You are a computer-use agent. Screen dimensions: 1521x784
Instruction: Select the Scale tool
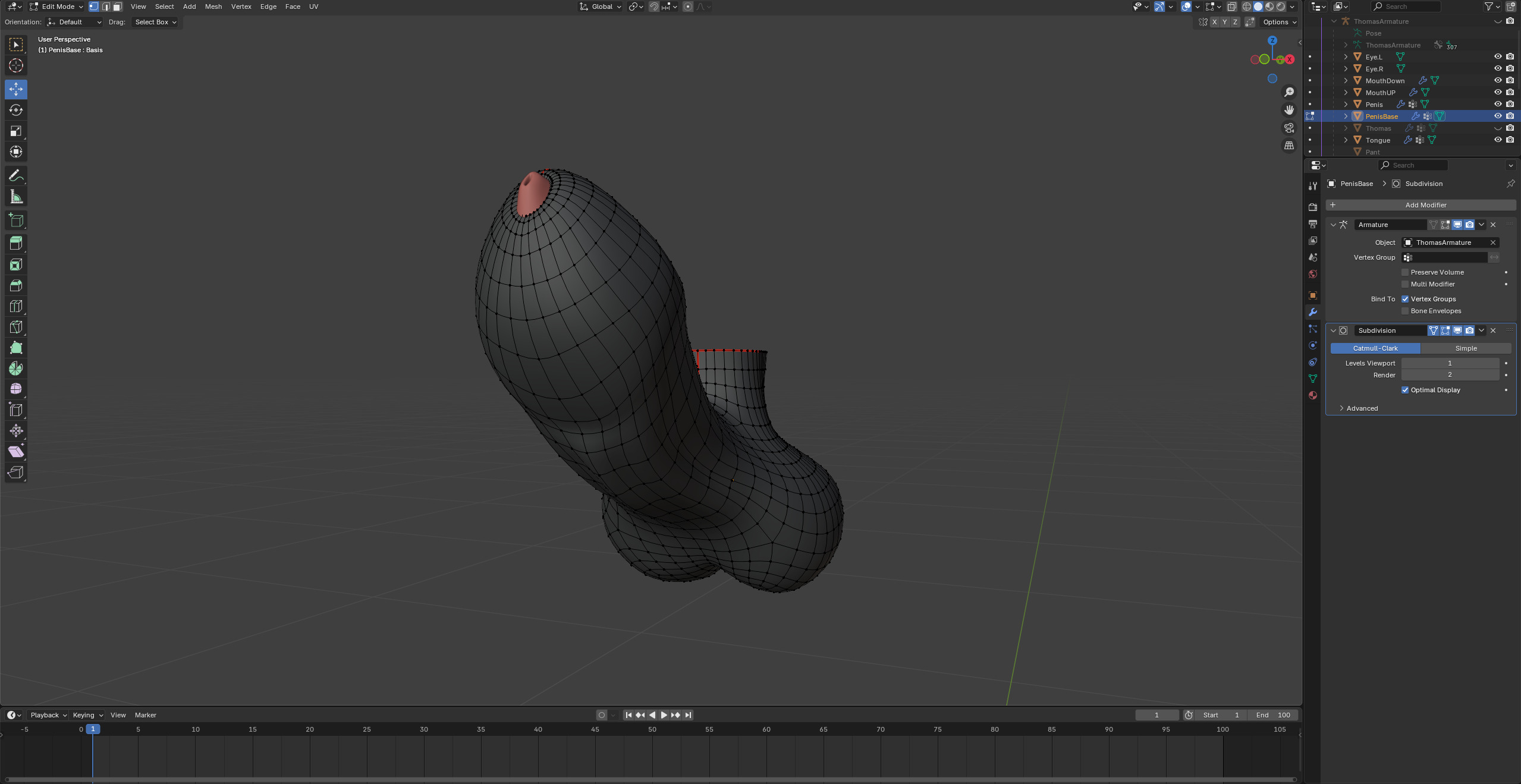coord(16,131)
